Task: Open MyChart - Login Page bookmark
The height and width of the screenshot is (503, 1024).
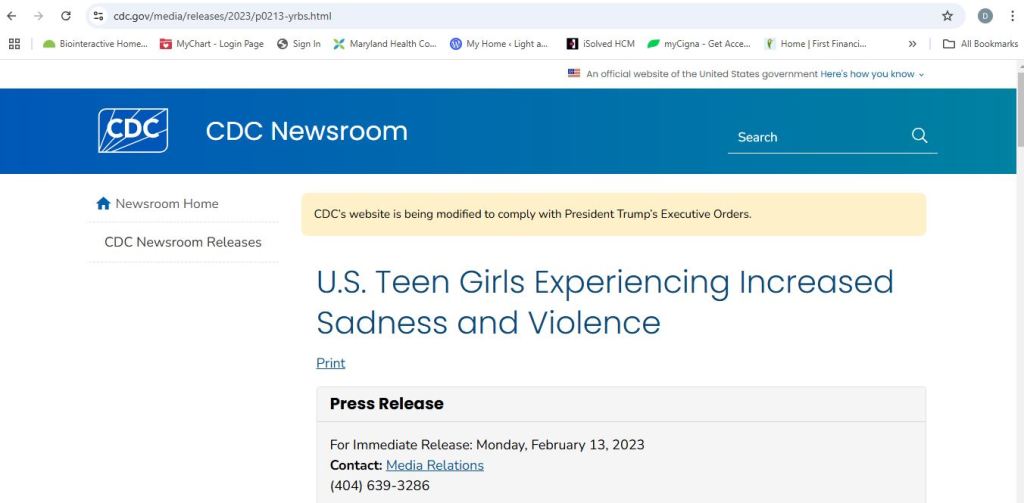Action: coord(211,44)
